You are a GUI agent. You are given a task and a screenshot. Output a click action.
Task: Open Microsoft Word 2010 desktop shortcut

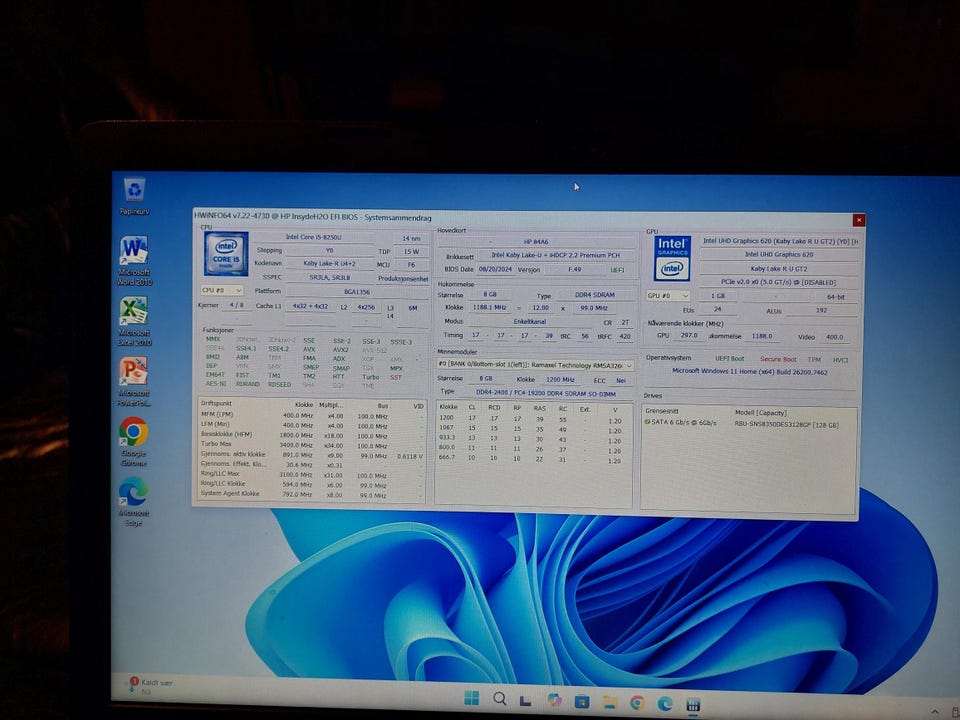pos(134,261)
